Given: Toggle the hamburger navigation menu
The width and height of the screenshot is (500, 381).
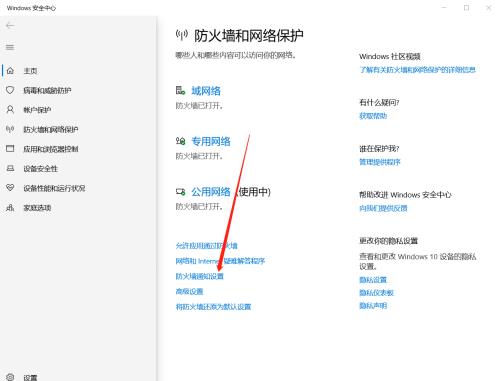Looking at the screenshot, I should (x=10, y=47).
